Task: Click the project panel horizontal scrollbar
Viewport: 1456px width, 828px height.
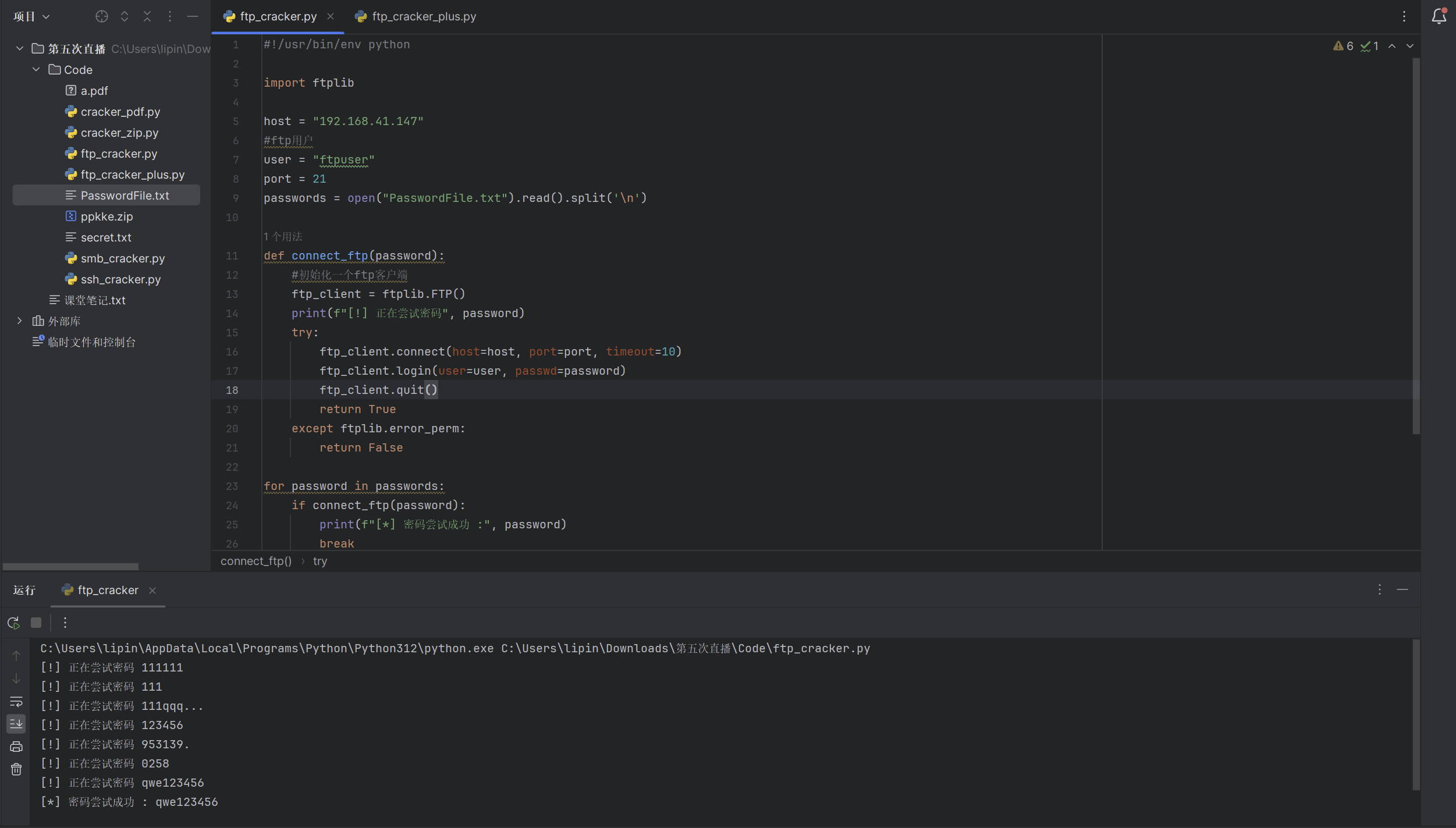Action: [70, 566]
